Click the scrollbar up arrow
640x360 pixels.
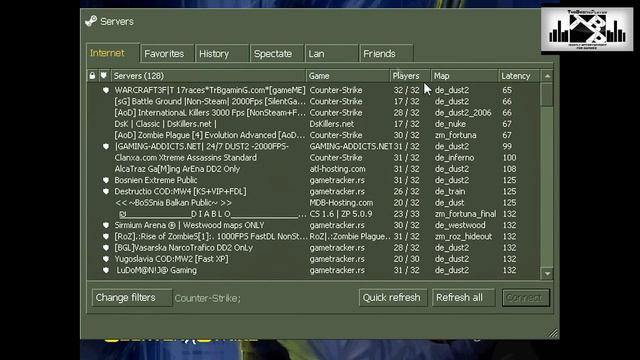(547, 76)
